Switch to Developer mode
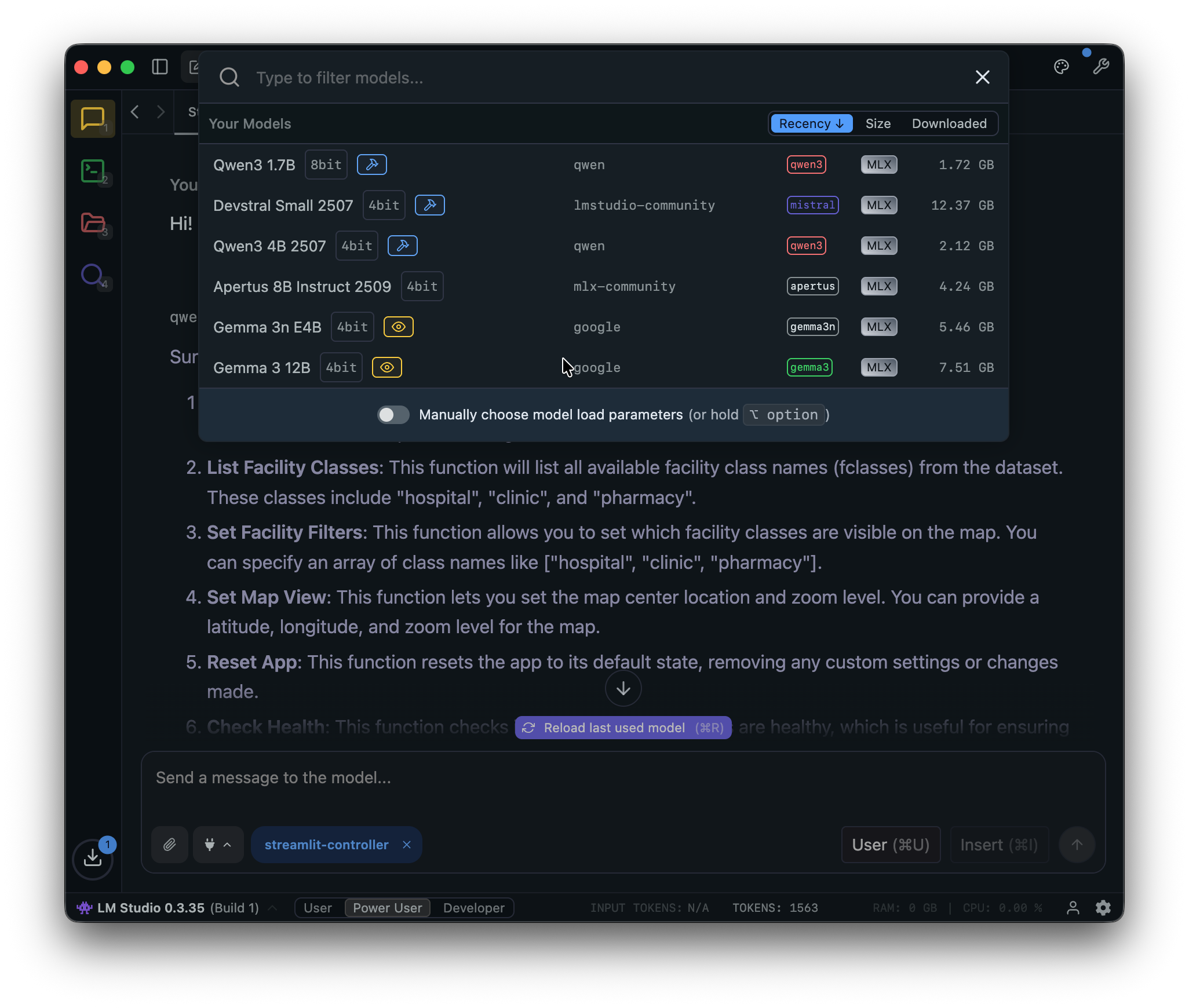This screenshot has width=1189, height=1008. tap(474, 908)
